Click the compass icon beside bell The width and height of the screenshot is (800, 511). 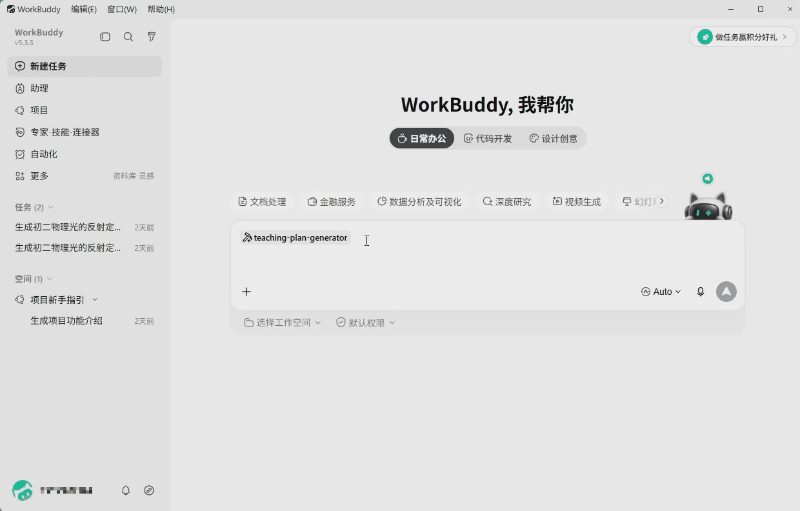(149, 491)
